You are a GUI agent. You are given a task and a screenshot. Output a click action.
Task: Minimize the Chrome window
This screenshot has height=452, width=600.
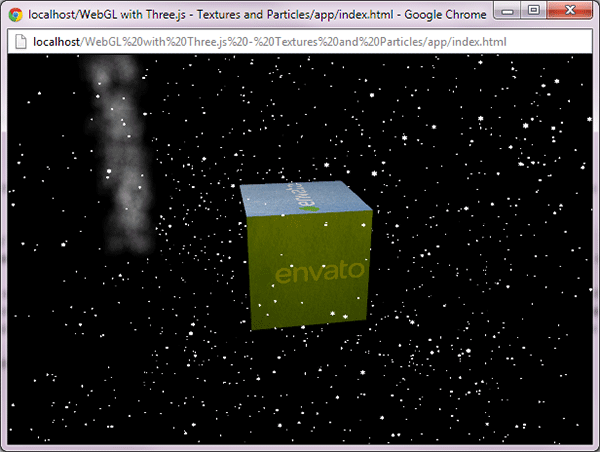pyautogui.click(x=507, y=10)
